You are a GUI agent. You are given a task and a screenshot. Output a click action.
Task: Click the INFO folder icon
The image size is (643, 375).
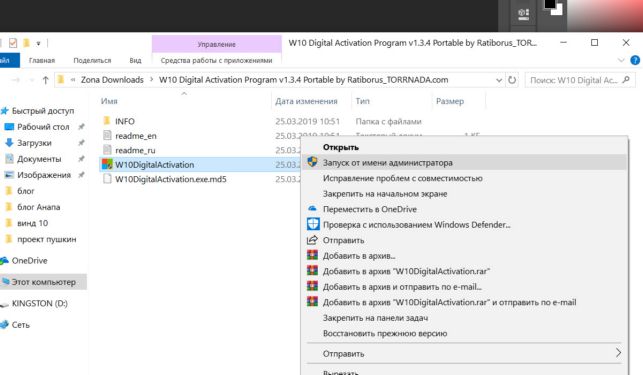coord(107,121)
